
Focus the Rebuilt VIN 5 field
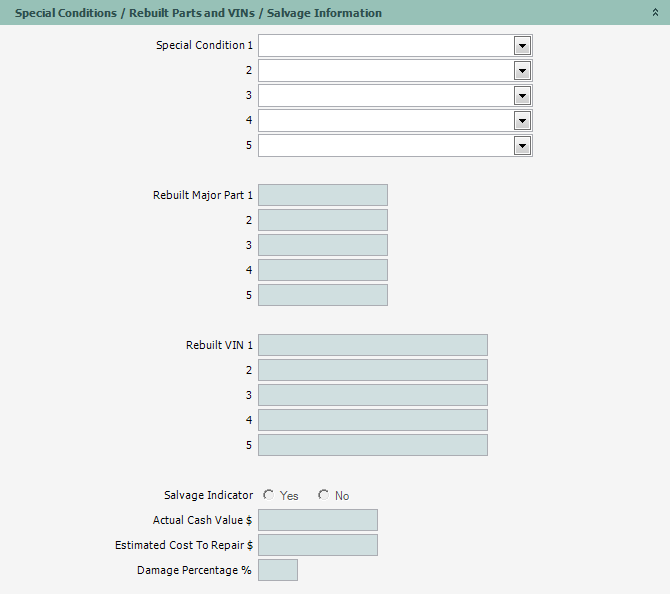click(373, 445)
